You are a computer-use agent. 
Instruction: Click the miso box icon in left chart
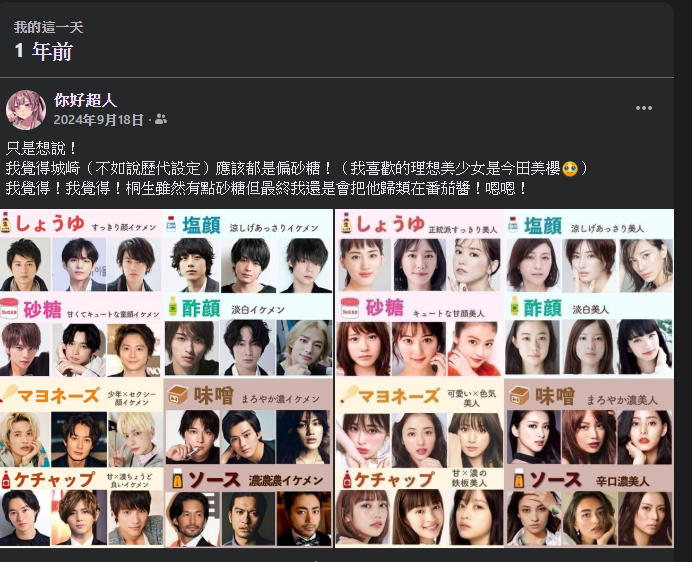[x=177, y=395]
